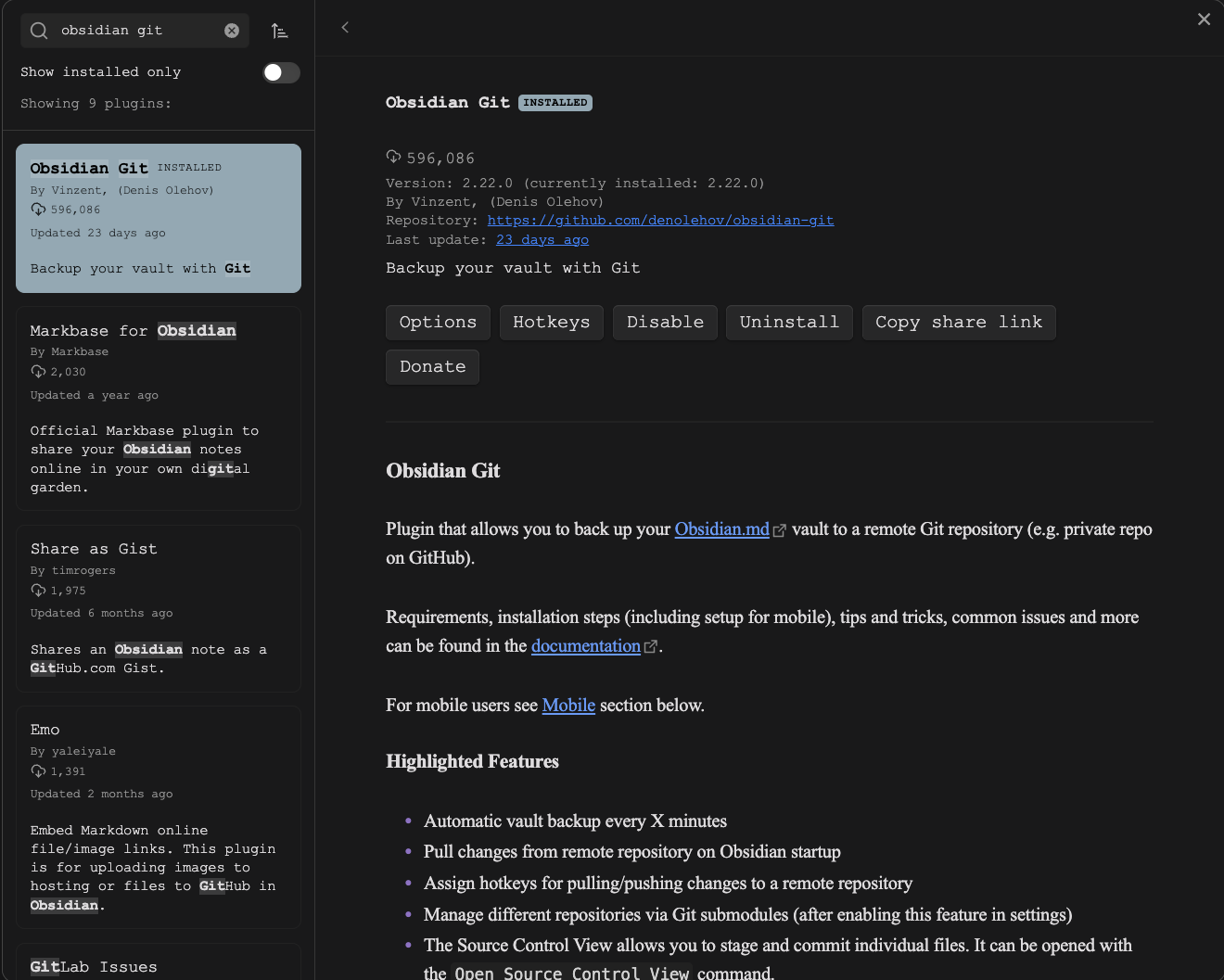
Task: Click the Donate button
Action: 432,367
